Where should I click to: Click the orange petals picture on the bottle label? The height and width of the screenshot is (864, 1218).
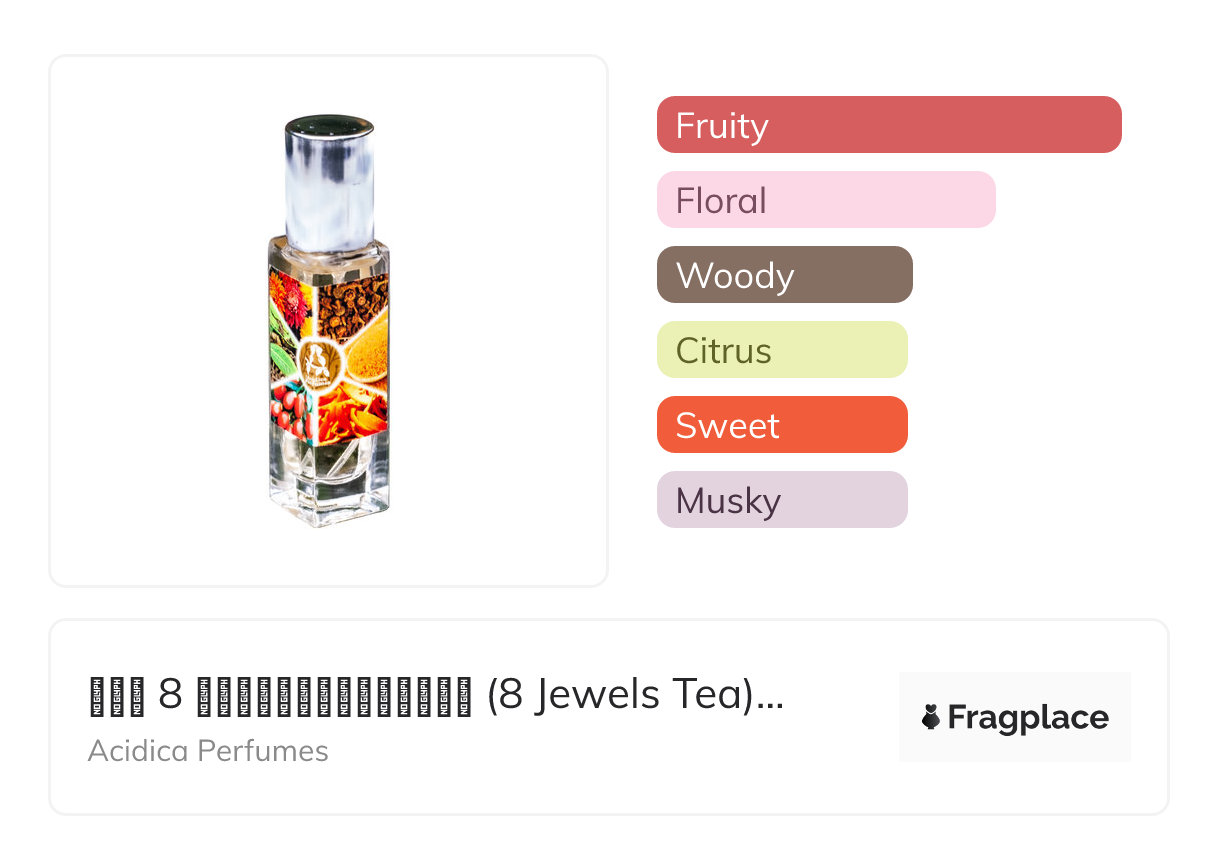coord(352,412)
